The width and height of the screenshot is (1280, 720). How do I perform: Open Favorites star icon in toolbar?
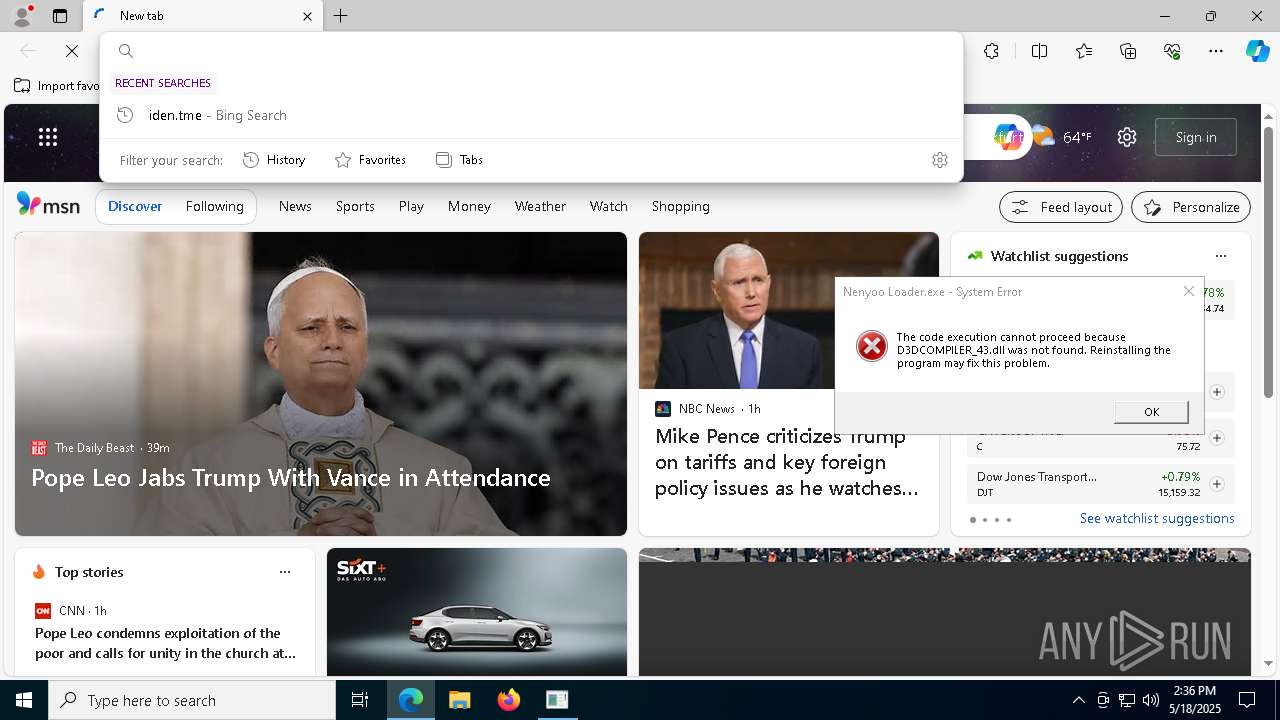tap(1084, 51)
